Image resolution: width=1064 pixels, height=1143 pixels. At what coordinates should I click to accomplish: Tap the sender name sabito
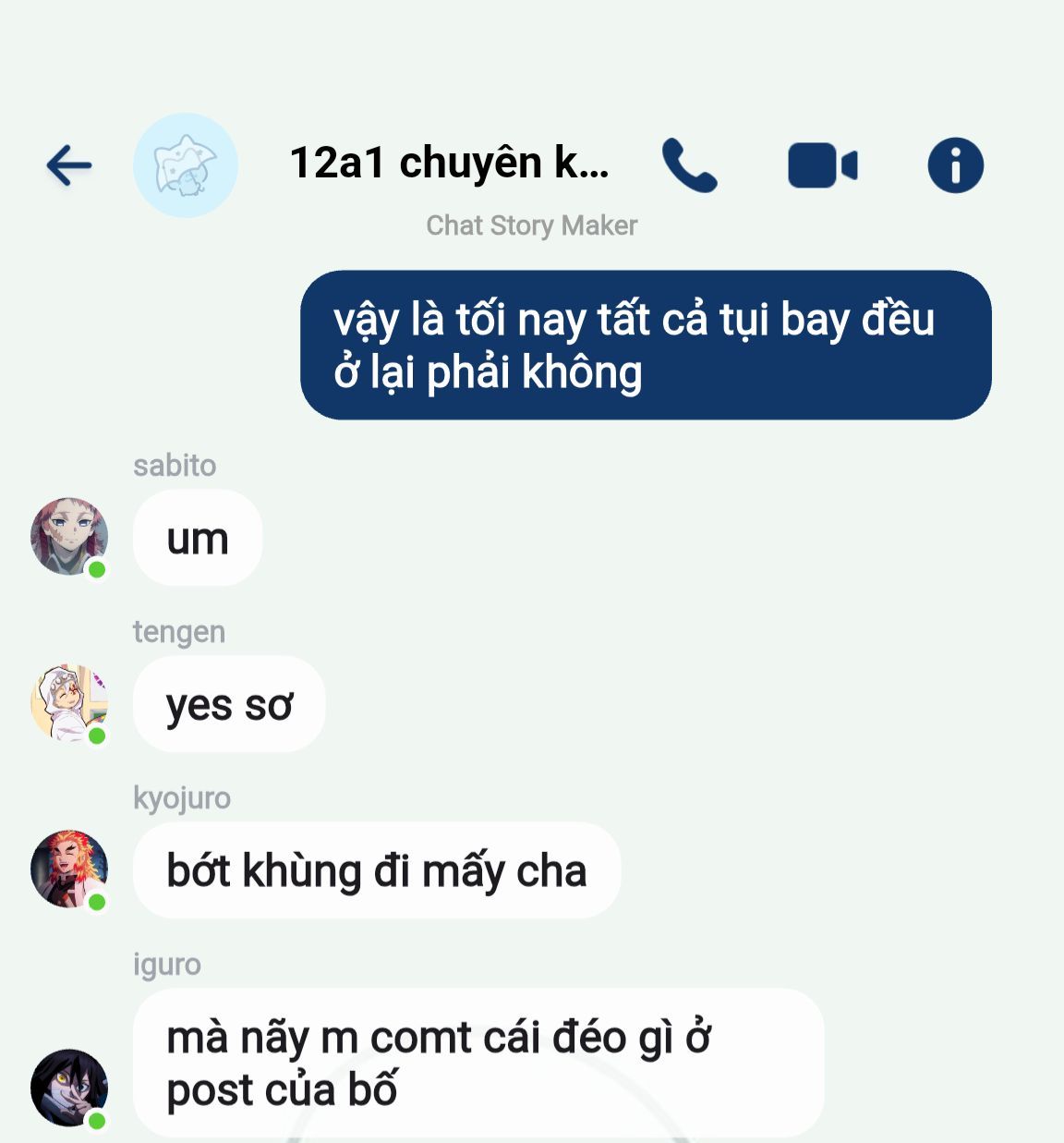tap(175, 465)
